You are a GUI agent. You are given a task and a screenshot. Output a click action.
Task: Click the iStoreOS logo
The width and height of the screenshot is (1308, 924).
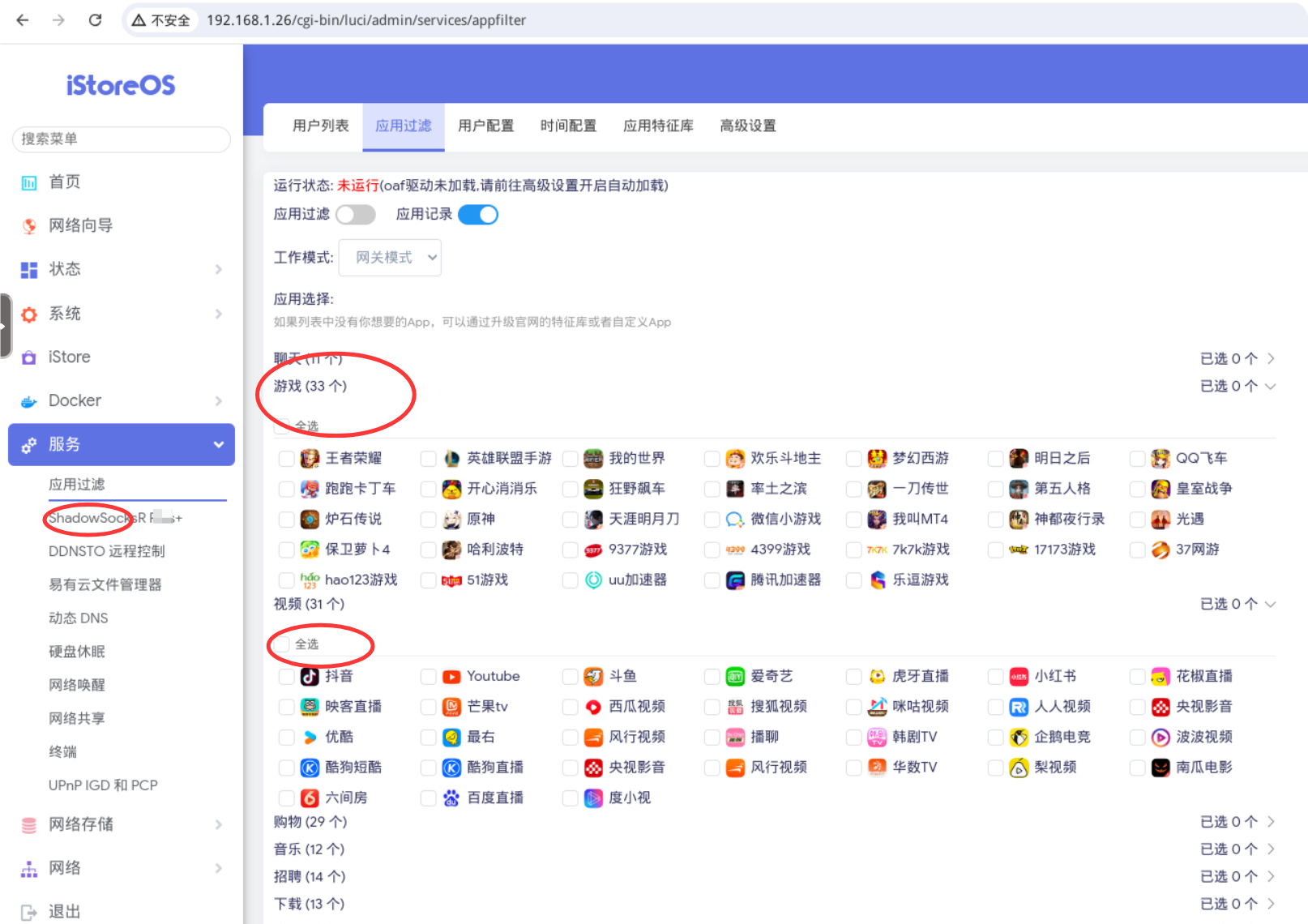coord(120,84)
